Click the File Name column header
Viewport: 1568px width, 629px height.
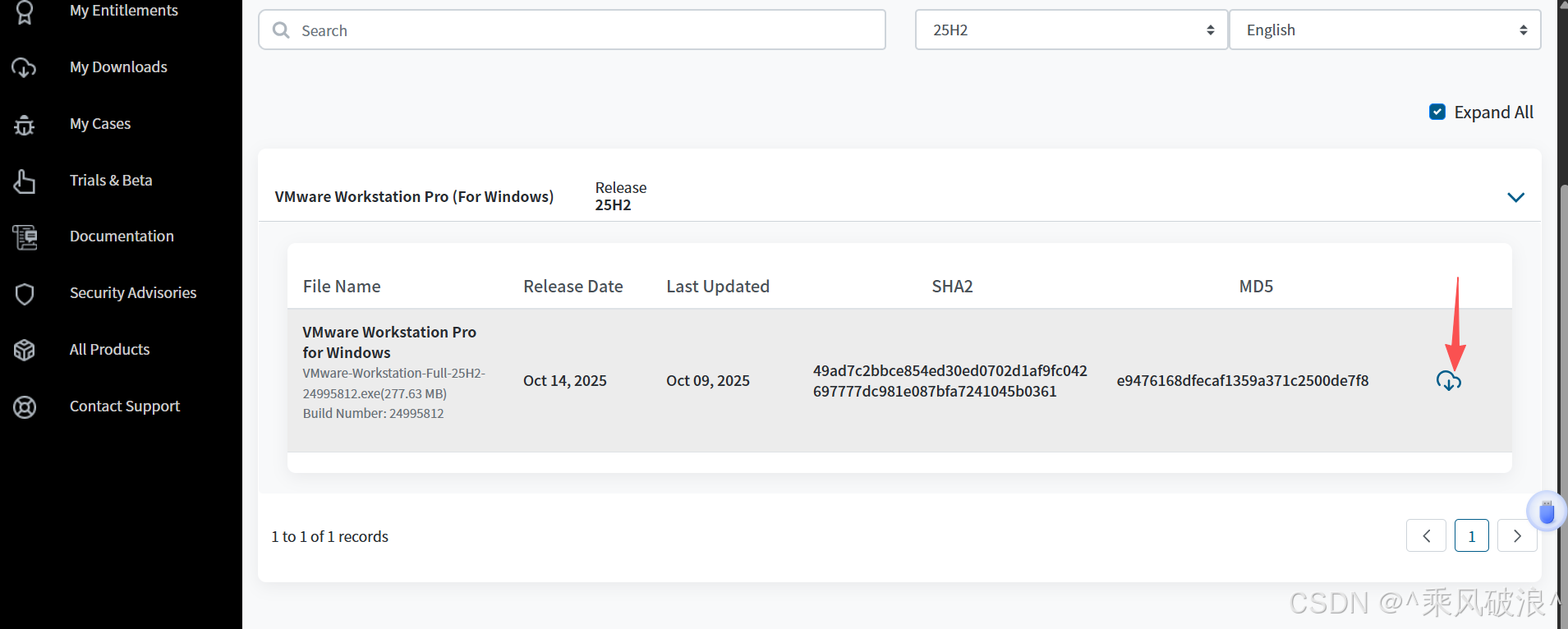[342, 287]
